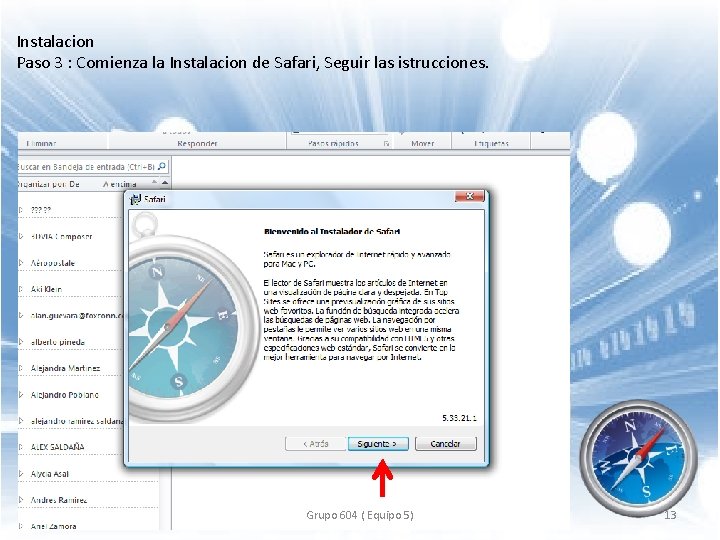720x540 pixels.
Task: Click the Eliminar ribbon group label
Action: (41, 143)
